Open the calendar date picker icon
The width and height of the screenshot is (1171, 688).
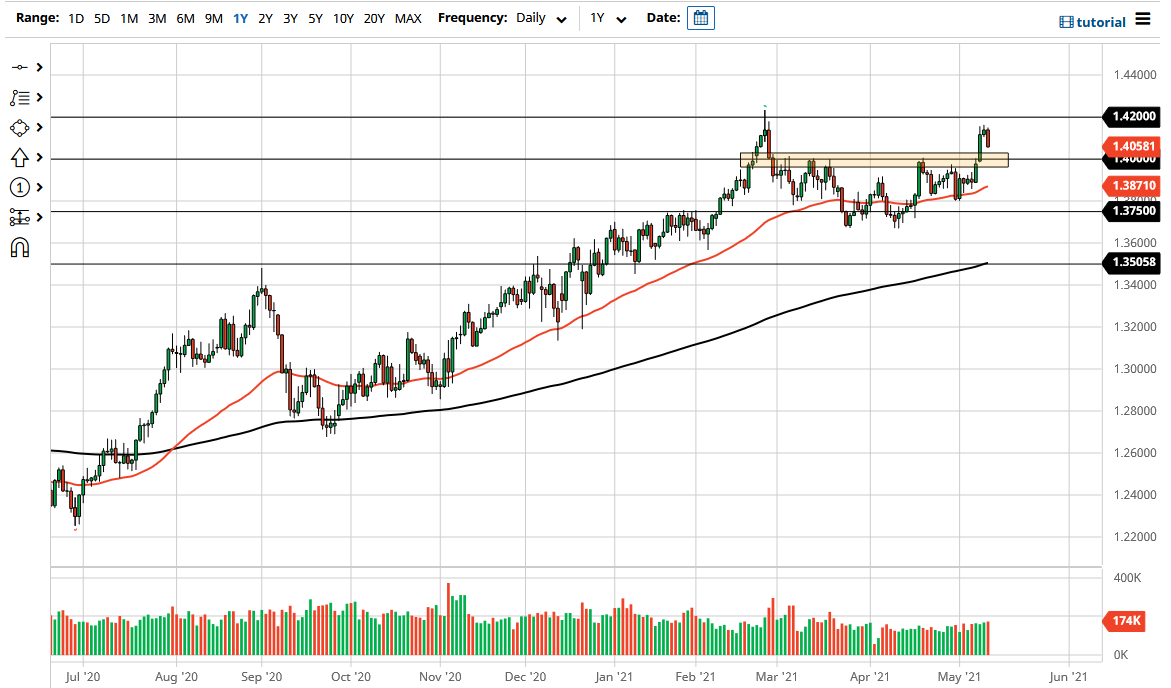[x=701, y=18]
